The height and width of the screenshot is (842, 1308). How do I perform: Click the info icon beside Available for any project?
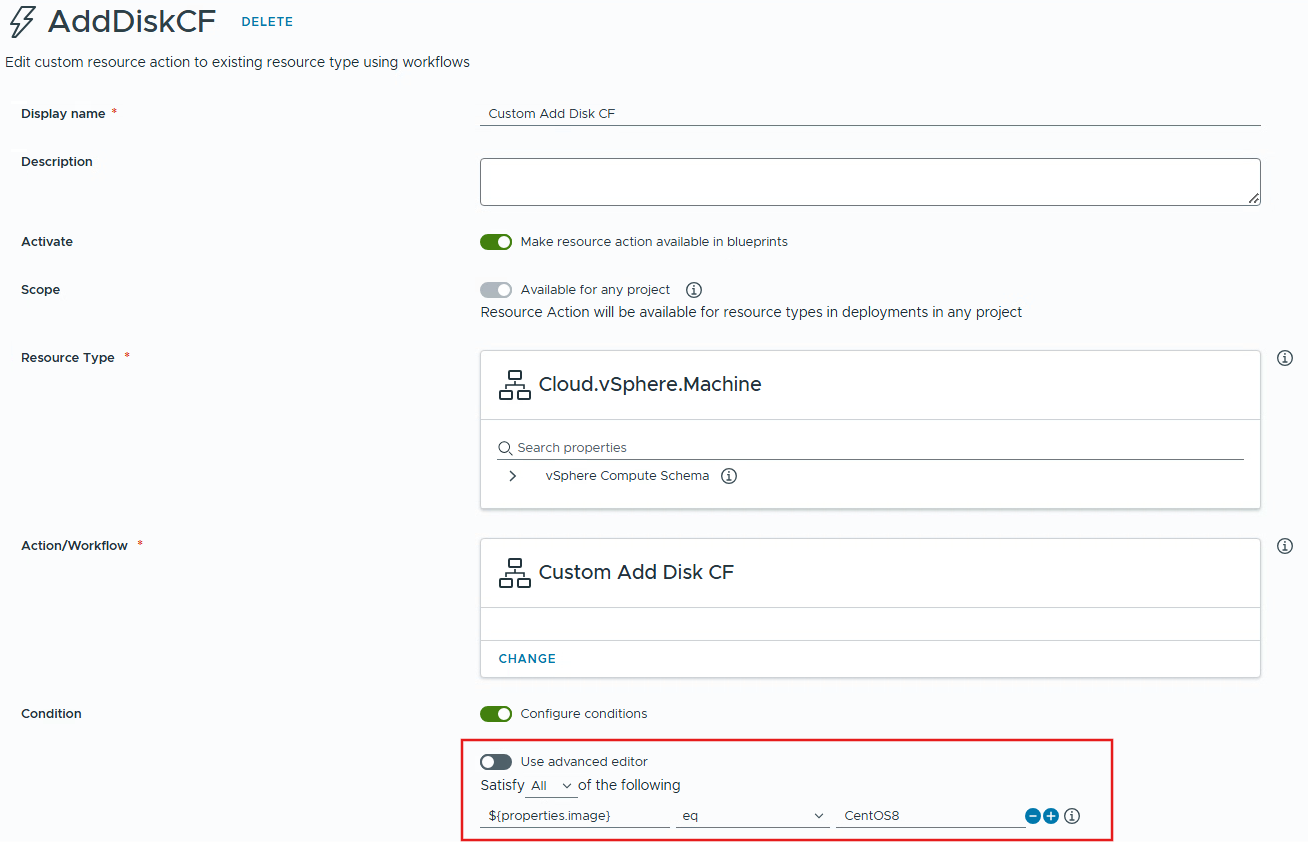click(694, 290)
